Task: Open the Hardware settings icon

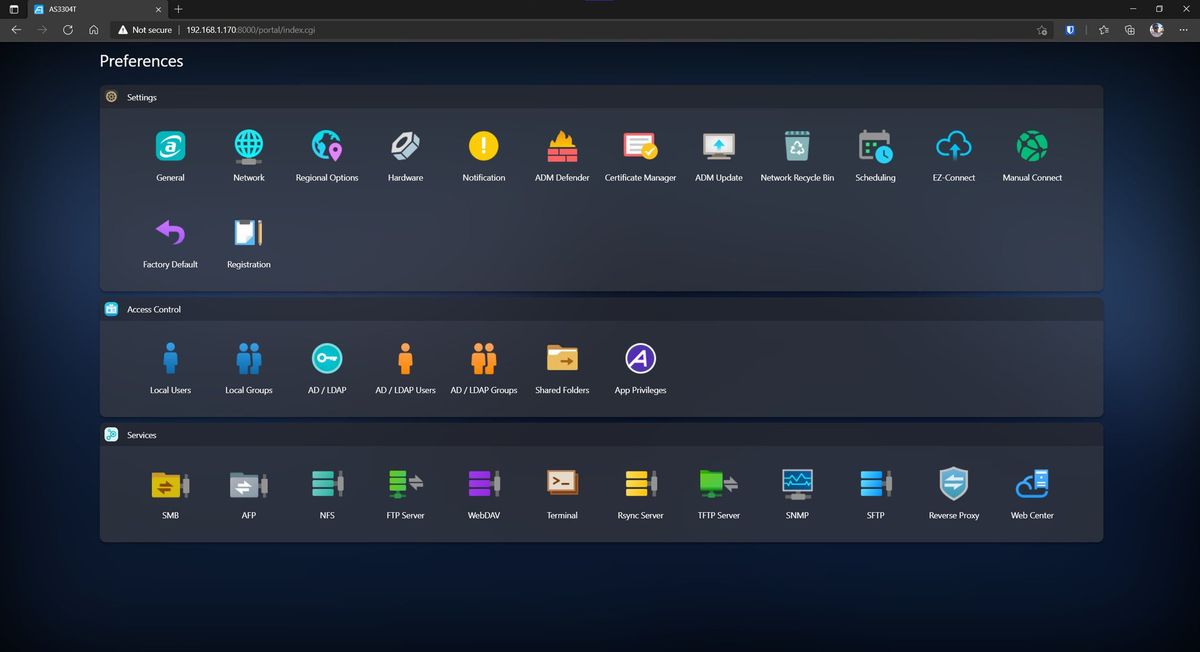Action: pyautogui.click(x=405, y=146)
